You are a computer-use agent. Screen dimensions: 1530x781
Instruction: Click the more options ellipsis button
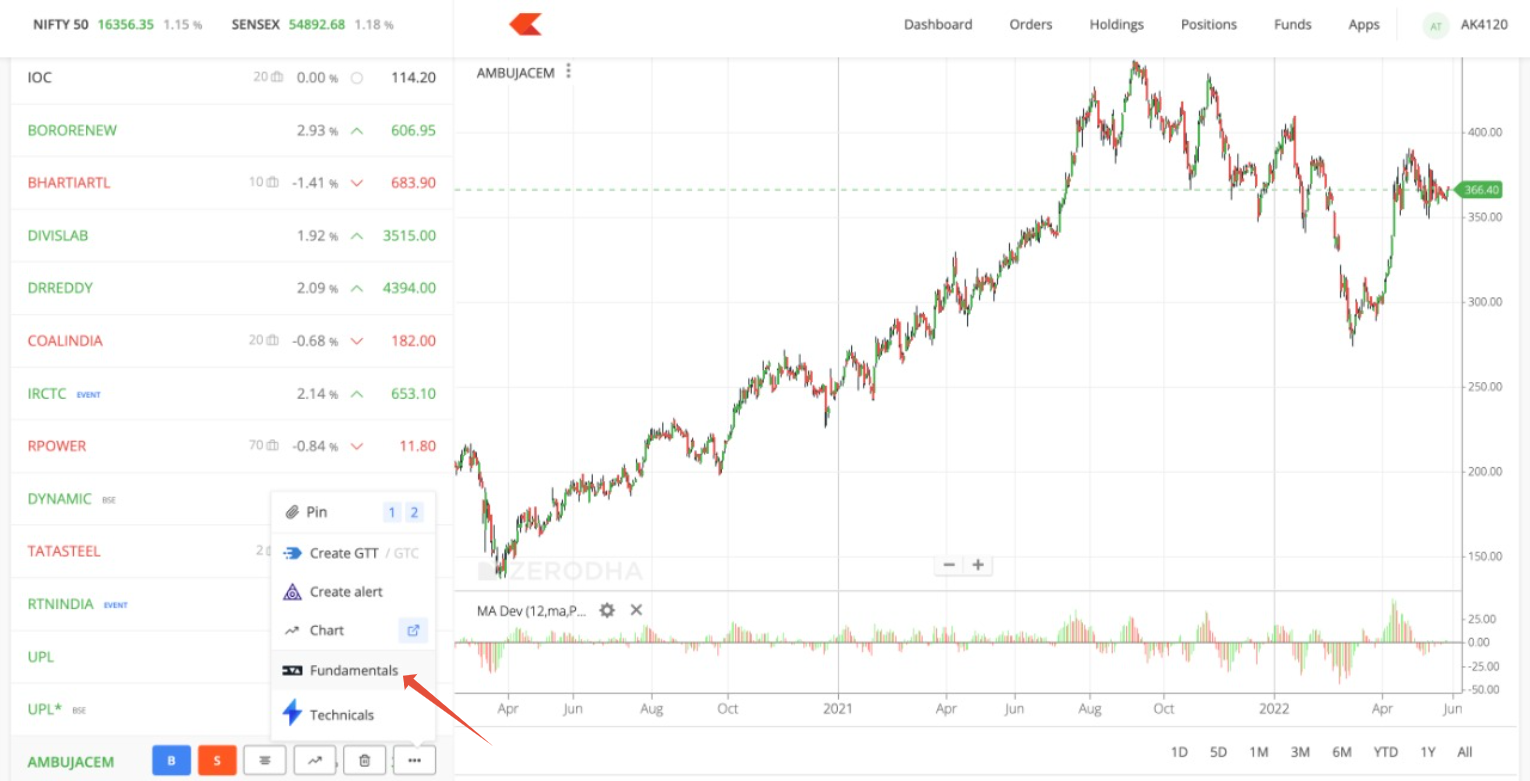(x=415, y=761)
